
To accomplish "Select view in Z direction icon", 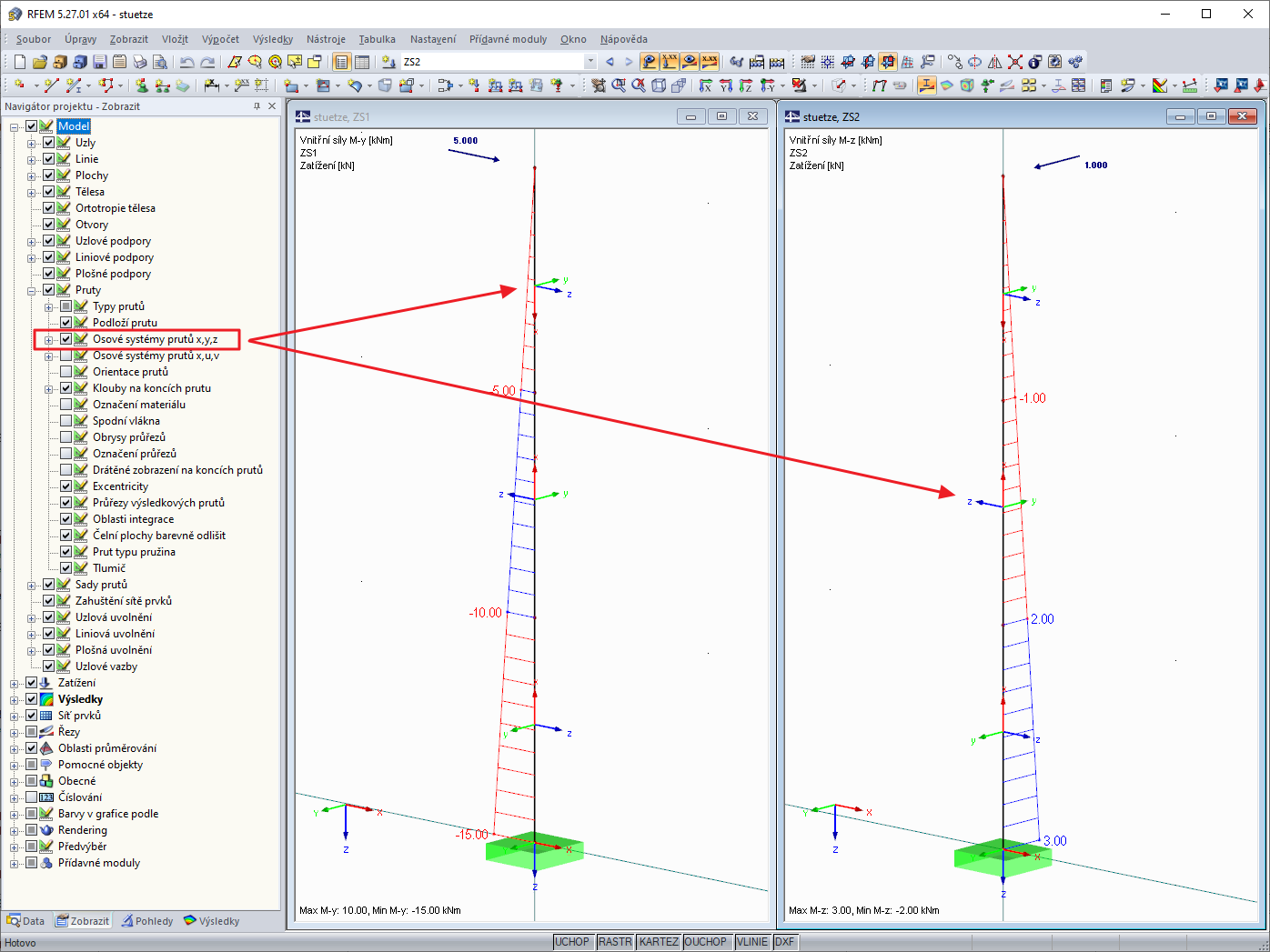I will point(746,85).
